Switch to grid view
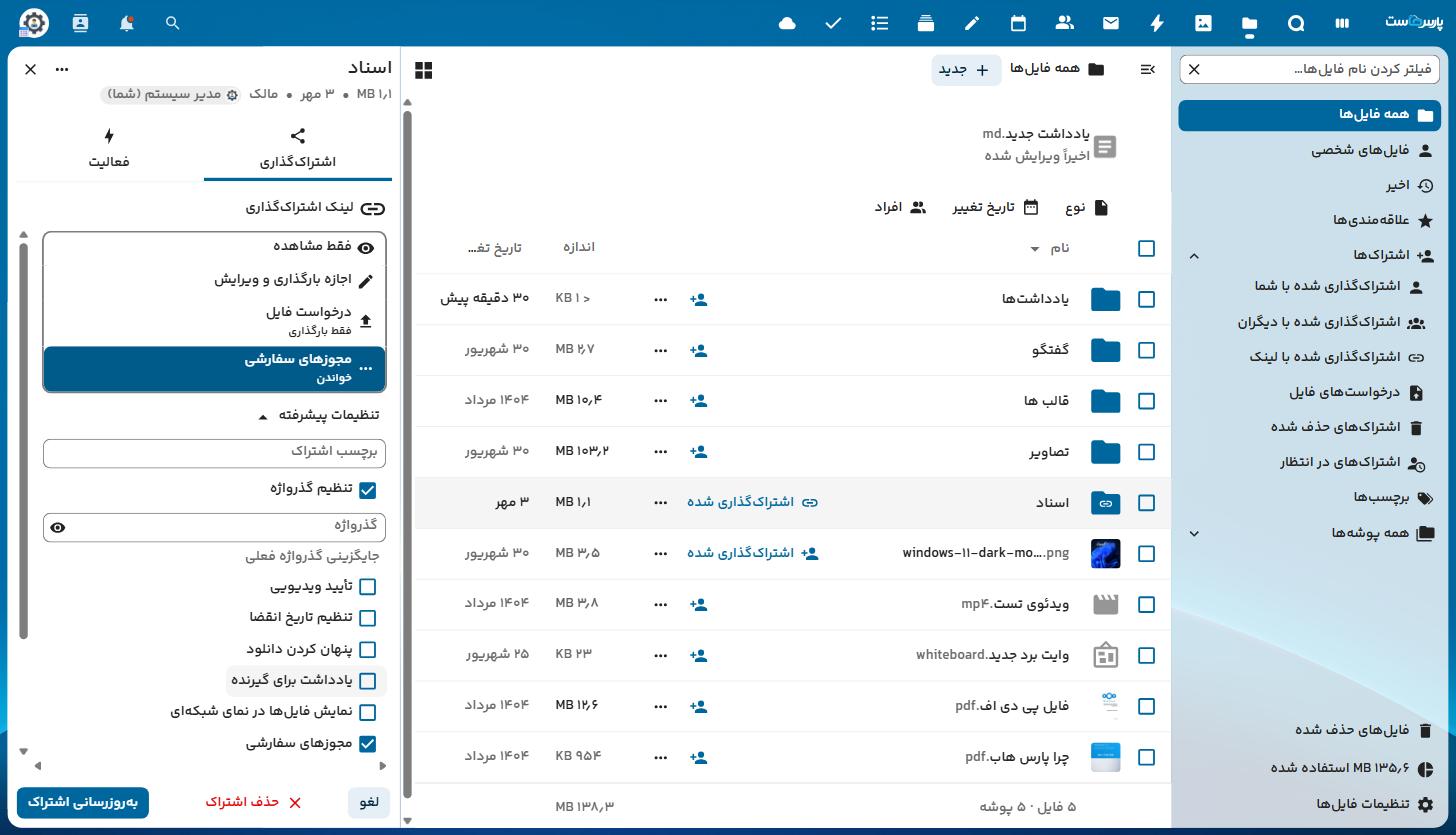 (x=424, y=70)
